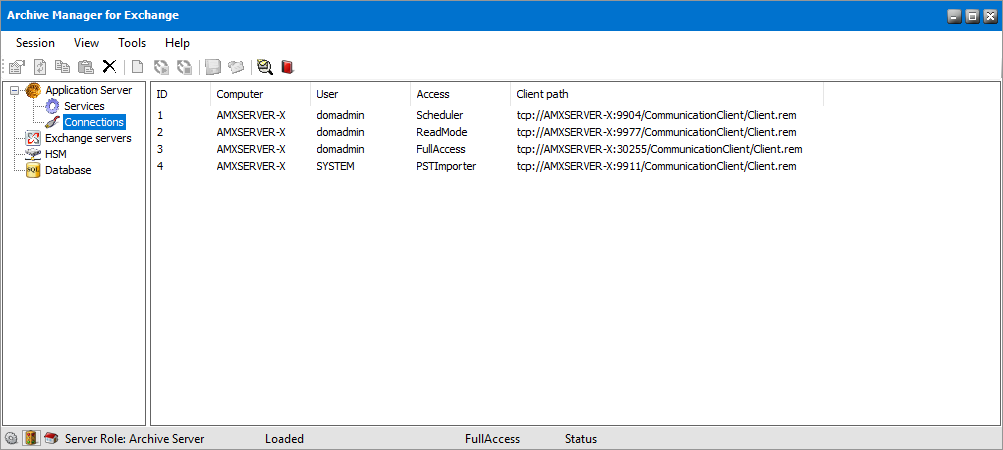Select the Scheduler connection row
This screenshot has width=1003, height=450.
pyautogui.click(x=439, y=115)
